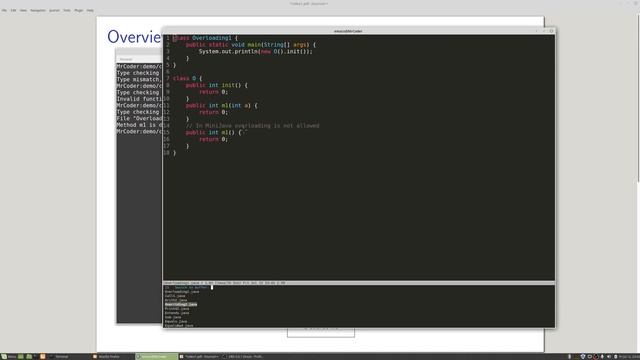Image resolution: width=640 pixels, height=360 pixels.
Task: Click the shield icon in system tray
Action: click(583, 356)
